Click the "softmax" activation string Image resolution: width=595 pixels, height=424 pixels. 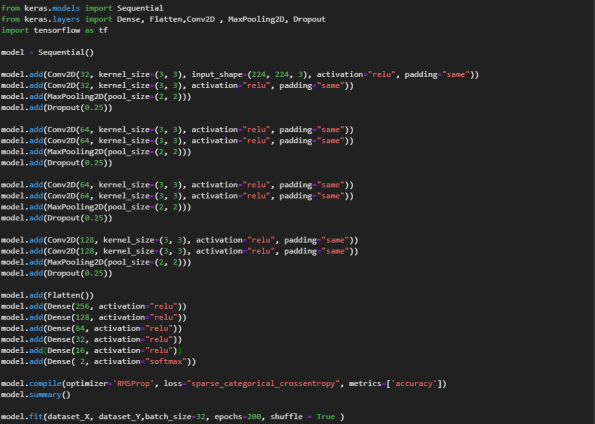point(166,361)
